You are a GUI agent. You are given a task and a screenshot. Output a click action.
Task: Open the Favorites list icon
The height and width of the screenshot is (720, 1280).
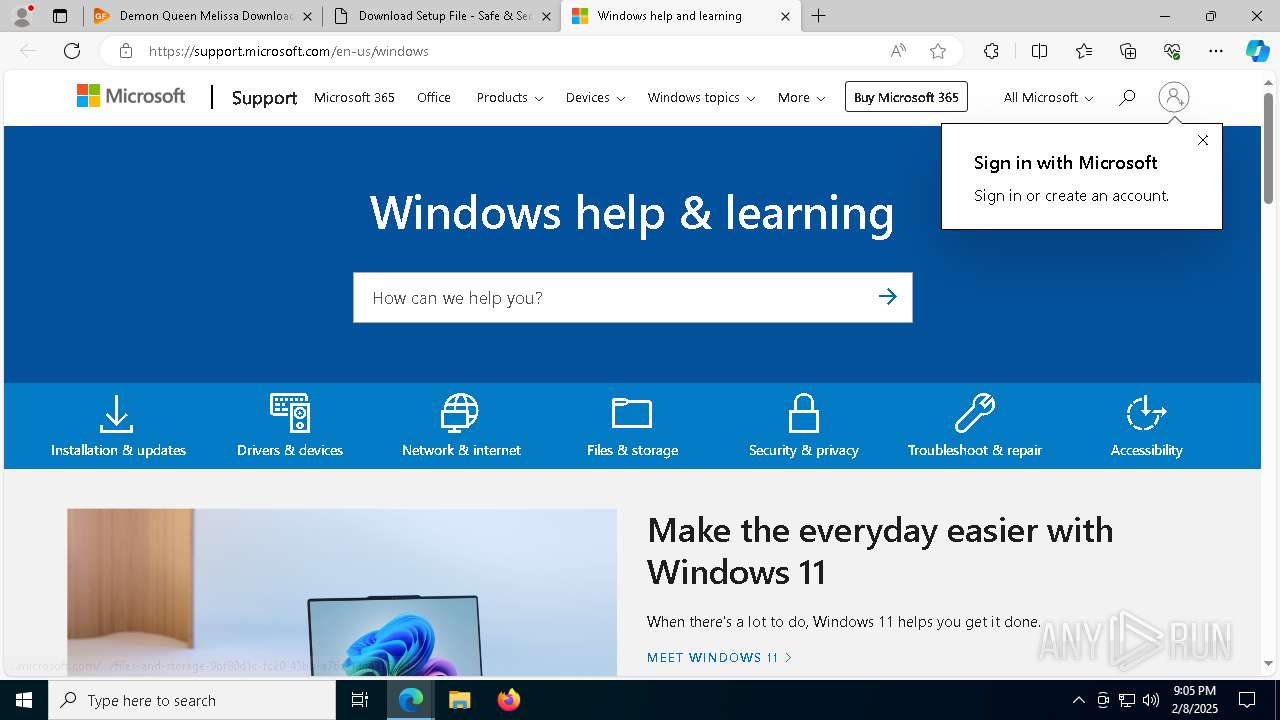coord(1084,51)
